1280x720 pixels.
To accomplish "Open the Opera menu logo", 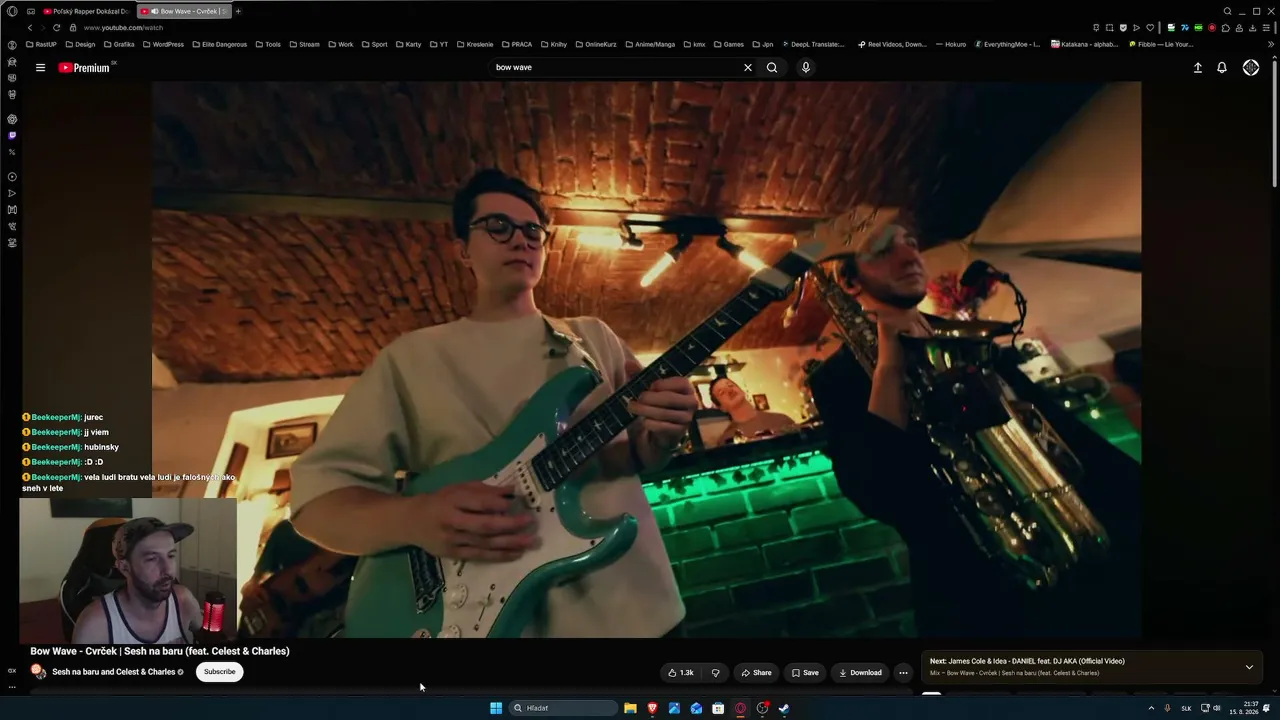I will [x=12, y=11].
